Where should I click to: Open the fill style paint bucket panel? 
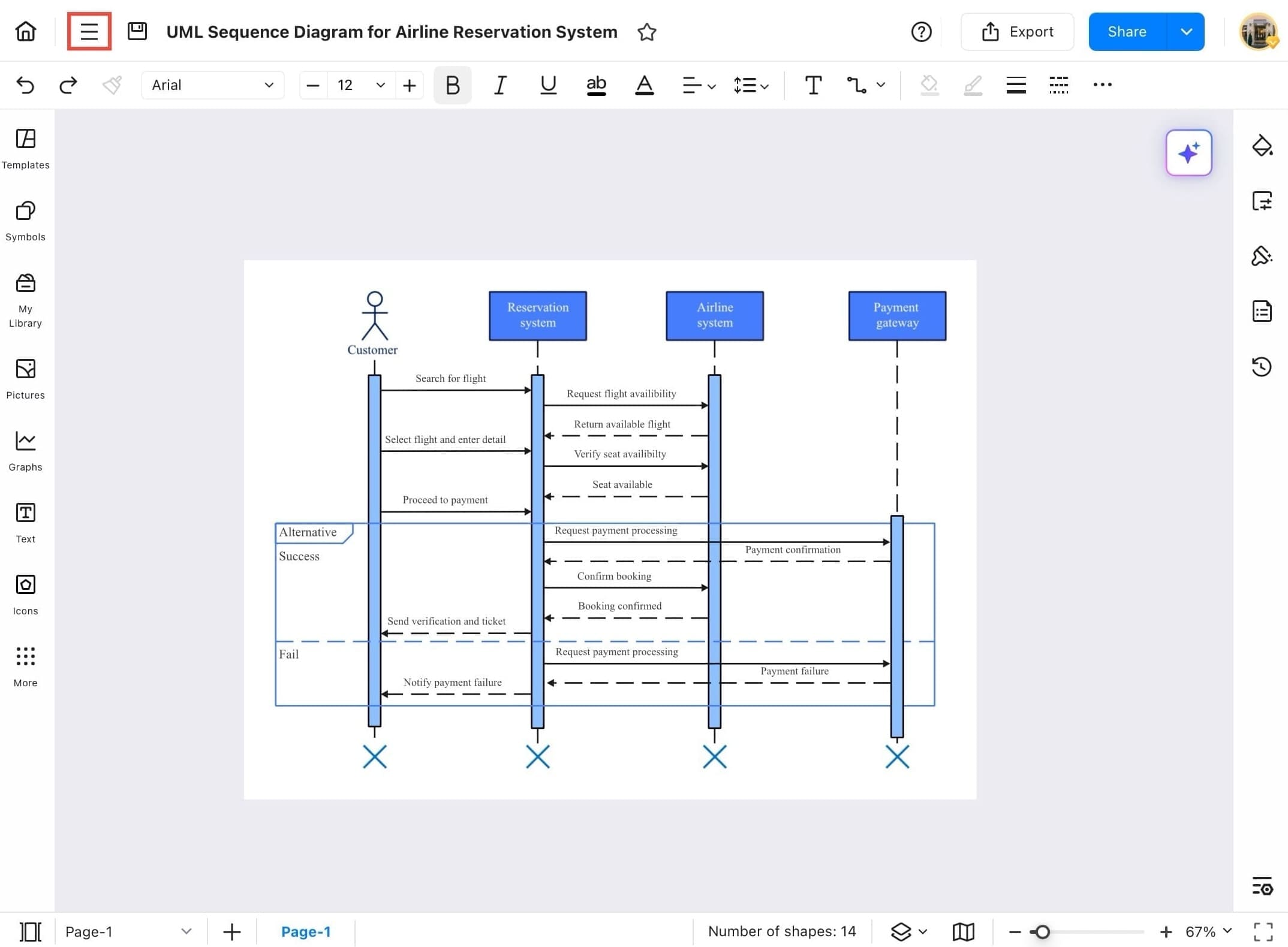1262,146
